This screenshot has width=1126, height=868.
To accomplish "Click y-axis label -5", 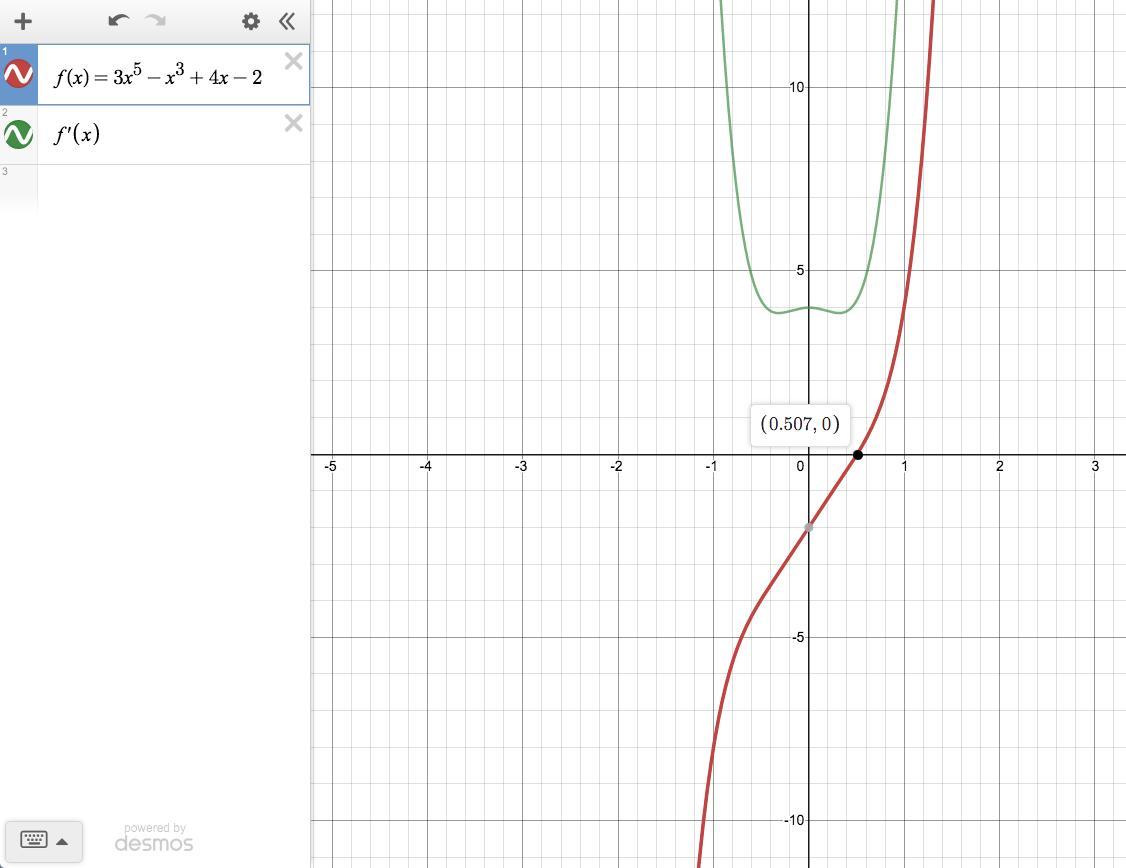I will click(x=798, y=638).
